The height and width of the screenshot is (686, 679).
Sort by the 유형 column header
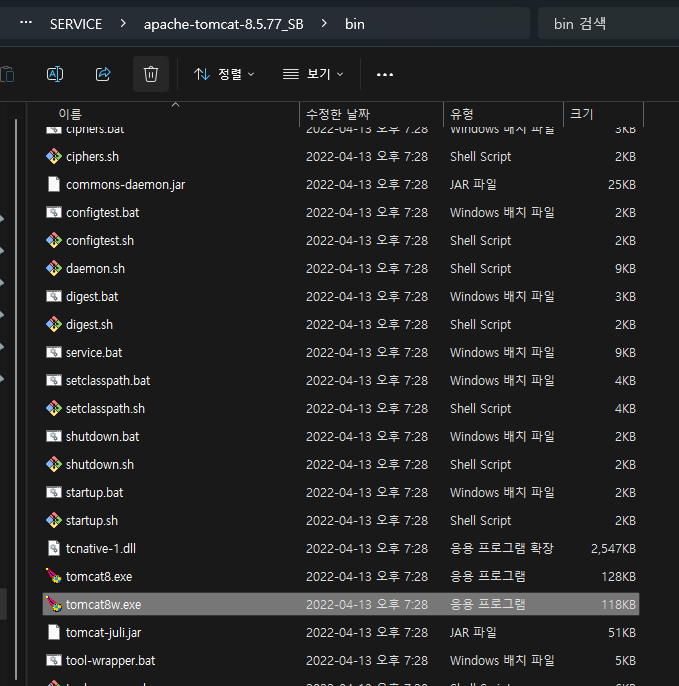(462, 114)
